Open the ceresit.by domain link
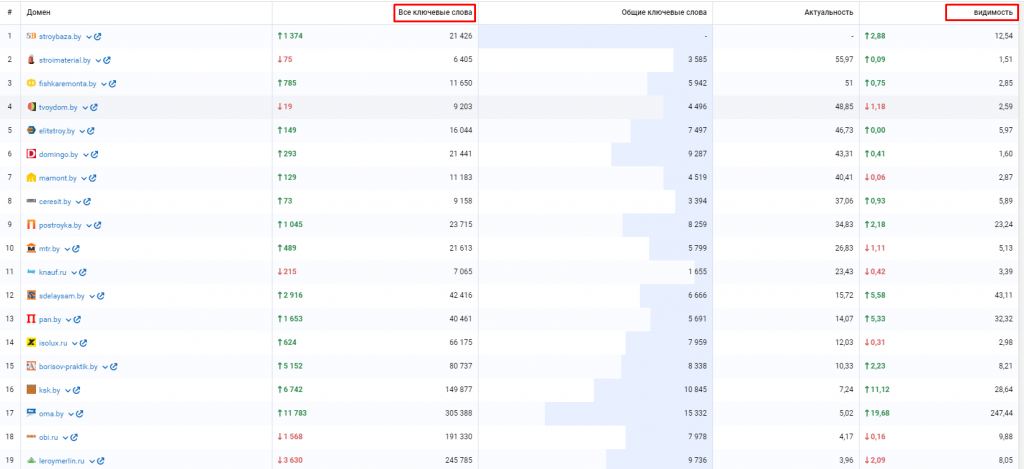Screen dimensions: 1024x469 pos(55,202)
